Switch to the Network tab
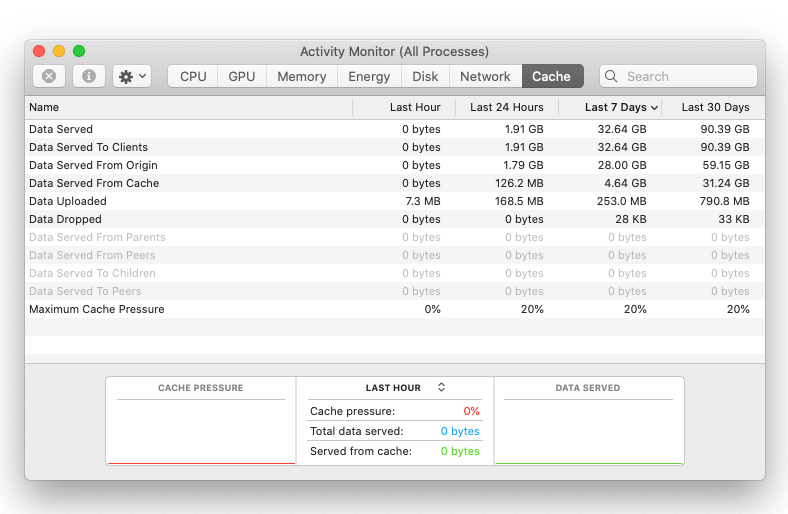 [x=485, y=76]
